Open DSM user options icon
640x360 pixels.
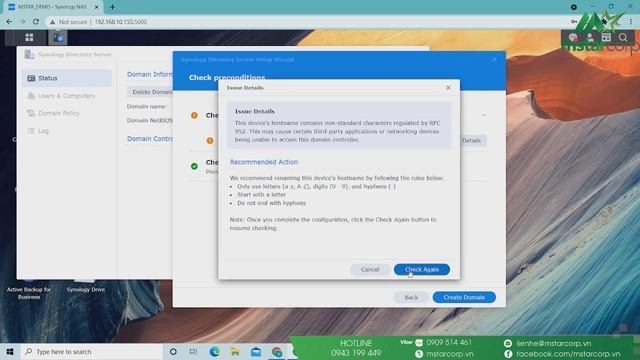click(x=590, y=38)
